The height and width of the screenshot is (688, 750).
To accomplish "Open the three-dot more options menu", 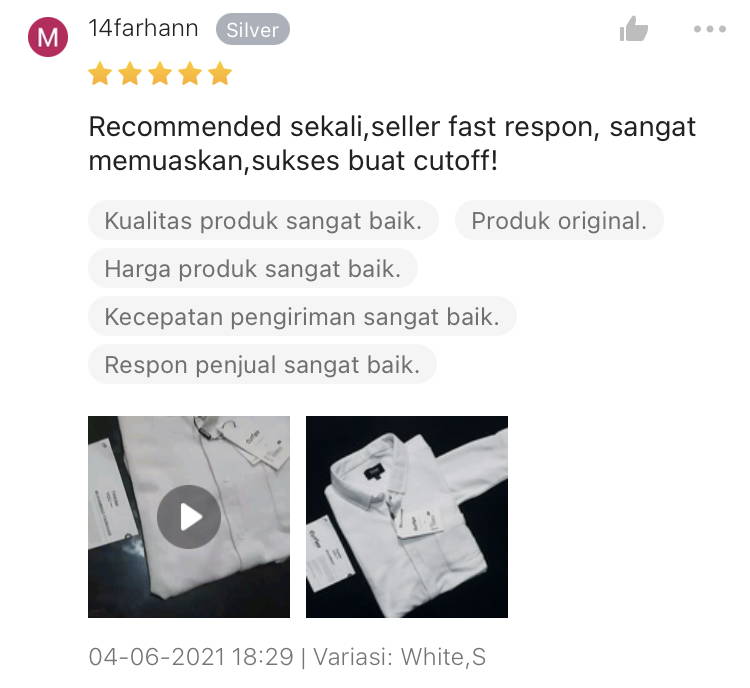I will point(710,29).
